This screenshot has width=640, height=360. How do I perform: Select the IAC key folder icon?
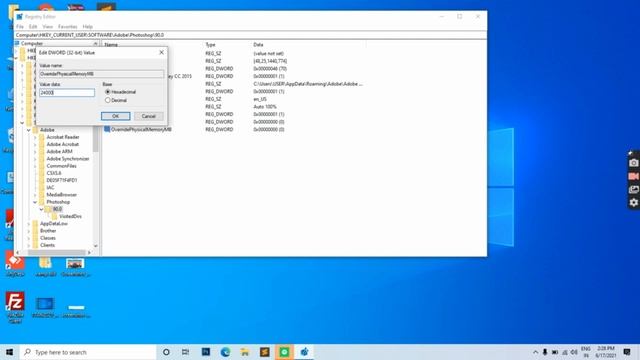42,188
